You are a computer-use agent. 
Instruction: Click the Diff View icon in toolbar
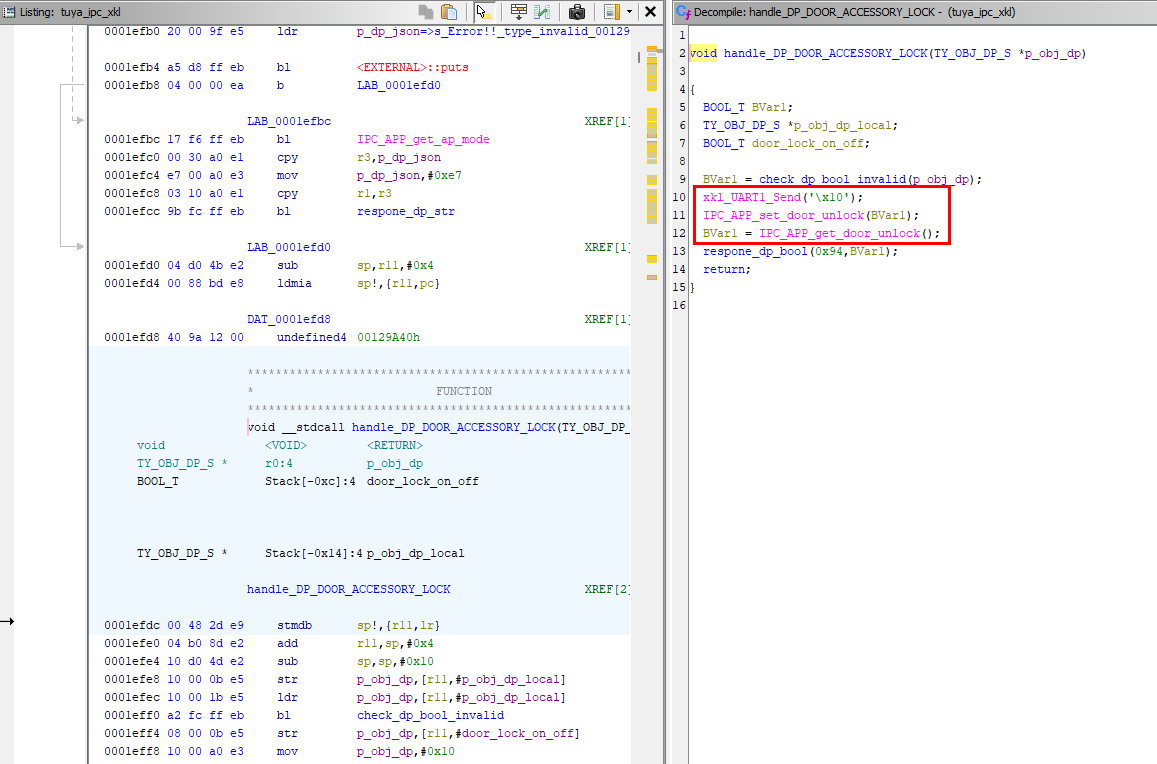tap(542, 12)
